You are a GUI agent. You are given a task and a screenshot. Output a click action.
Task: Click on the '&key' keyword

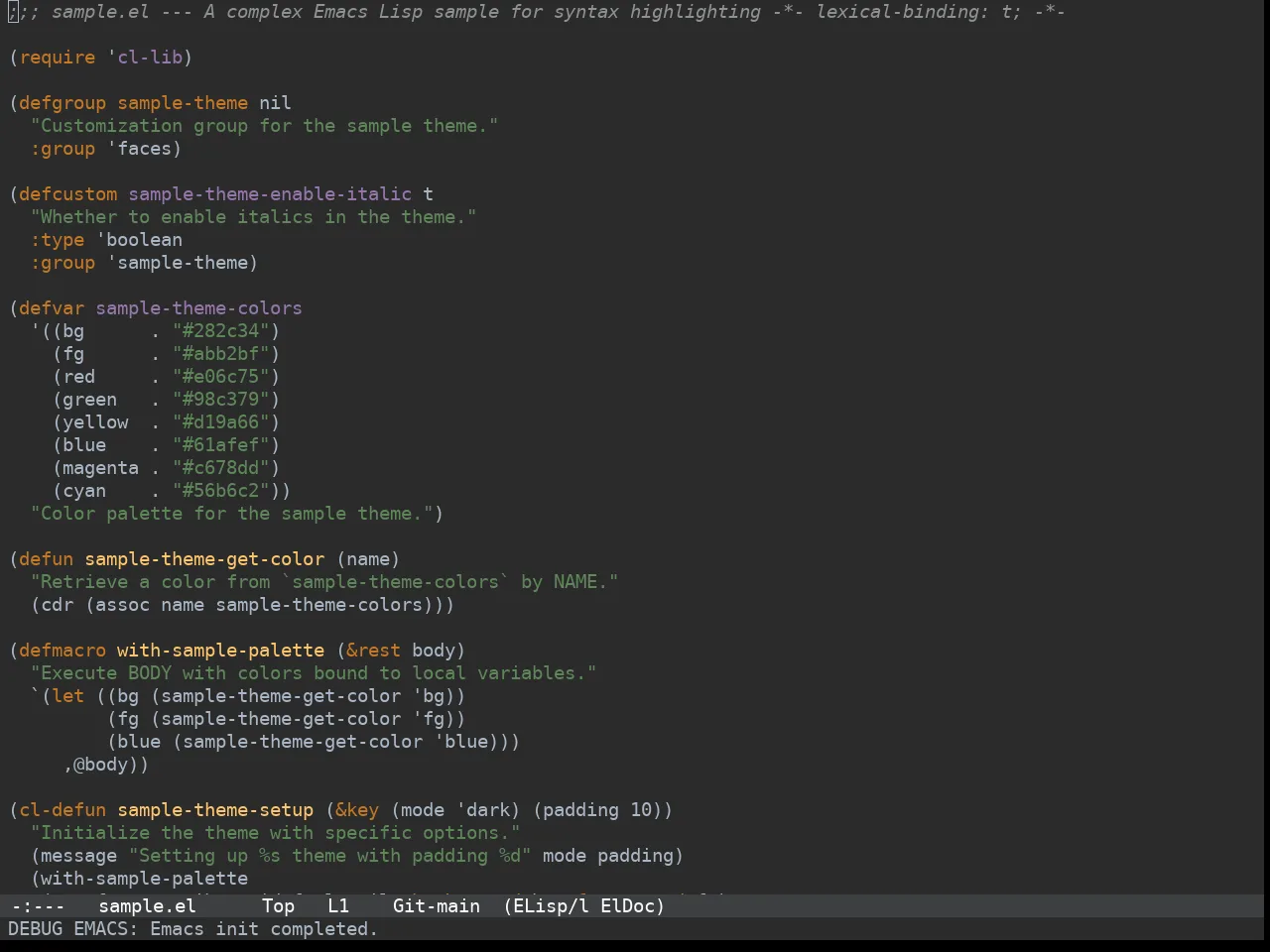click(x=357, y=810)
